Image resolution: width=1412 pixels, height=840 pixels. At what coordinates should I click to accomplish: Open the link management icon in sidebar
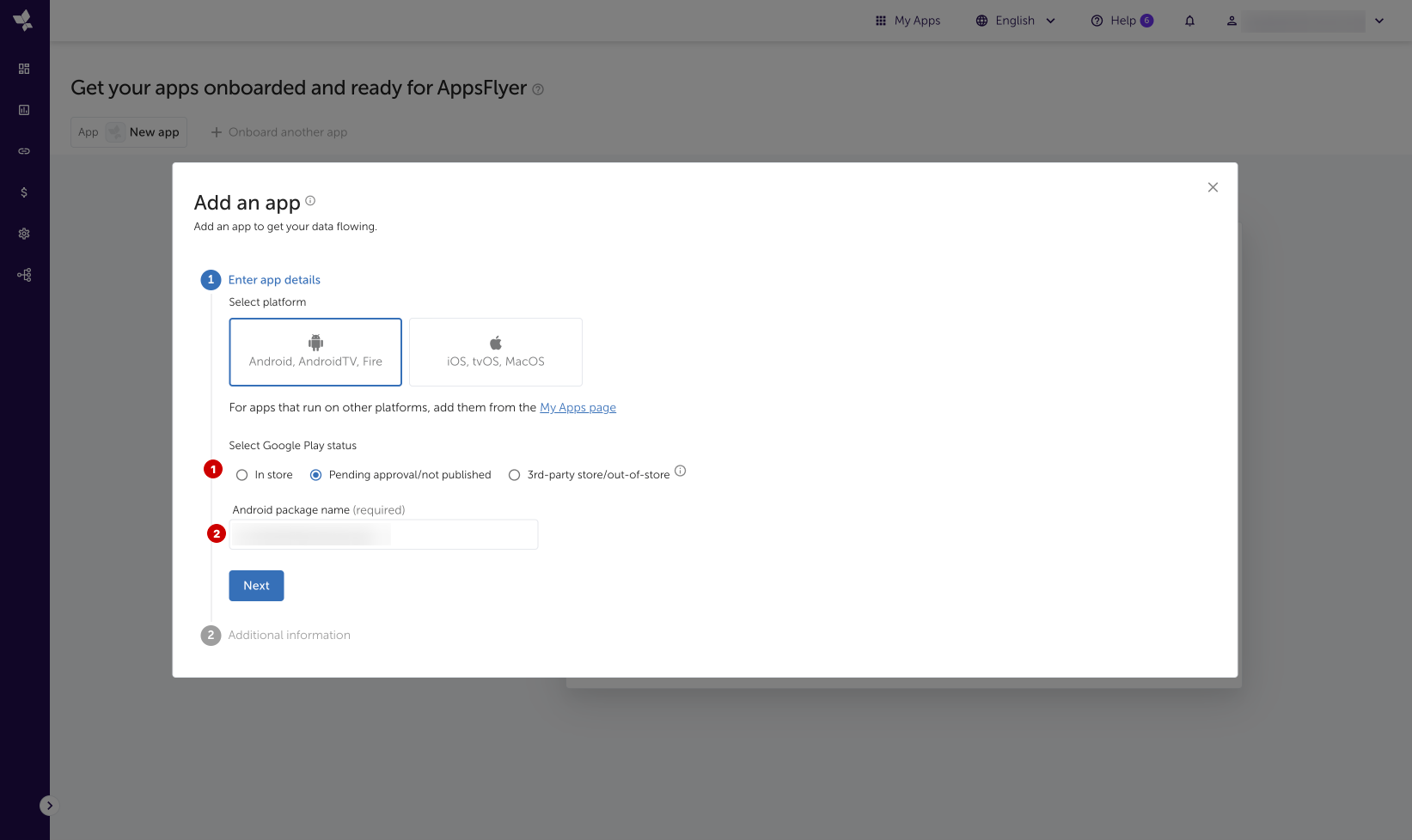(24, 151)
